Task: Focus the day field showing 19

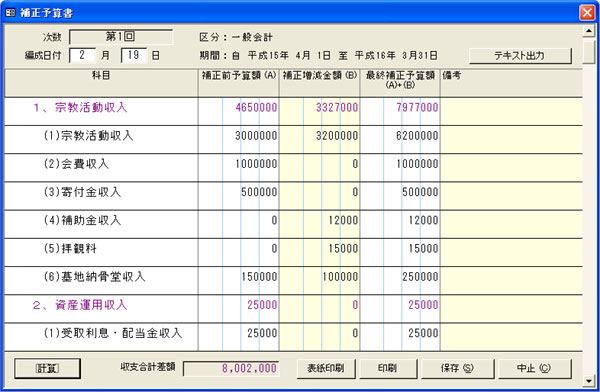Action: (x=134, y=56)
